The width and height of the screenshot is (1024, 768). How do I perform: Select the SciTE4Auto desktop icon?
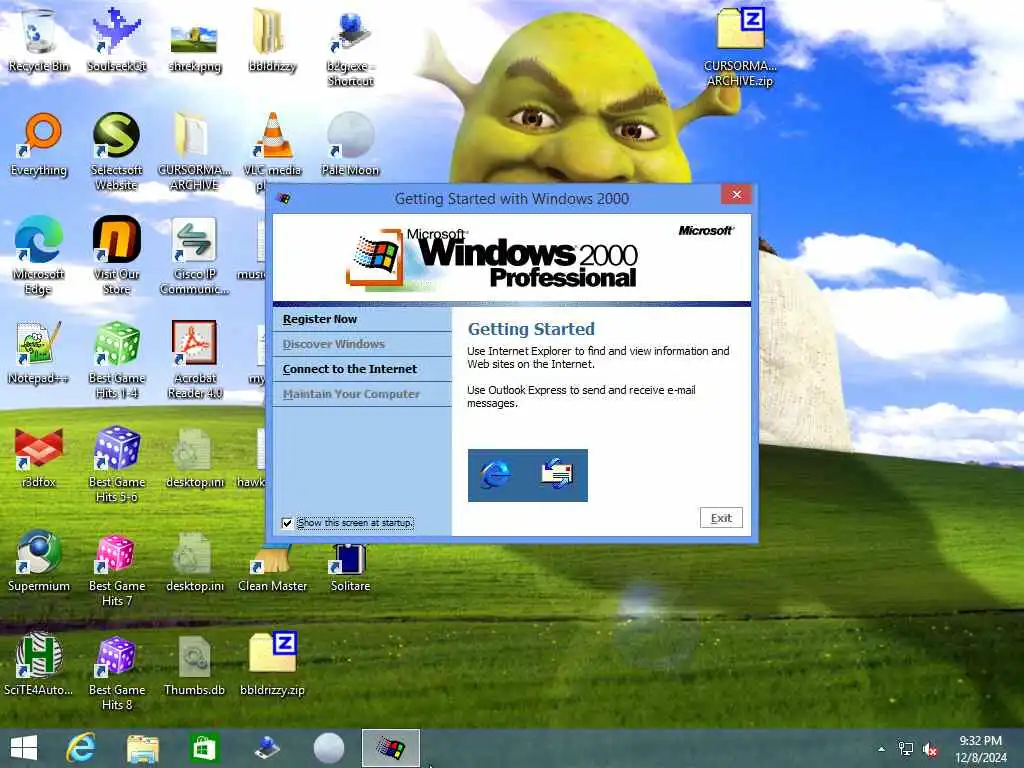[39, 665]
